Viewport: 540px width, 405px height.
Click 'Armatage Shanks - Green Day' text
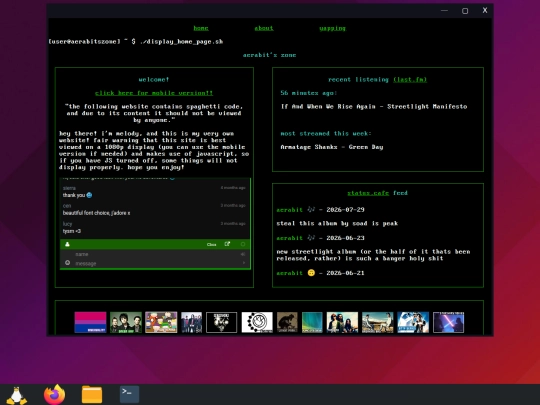click(332, 147)
